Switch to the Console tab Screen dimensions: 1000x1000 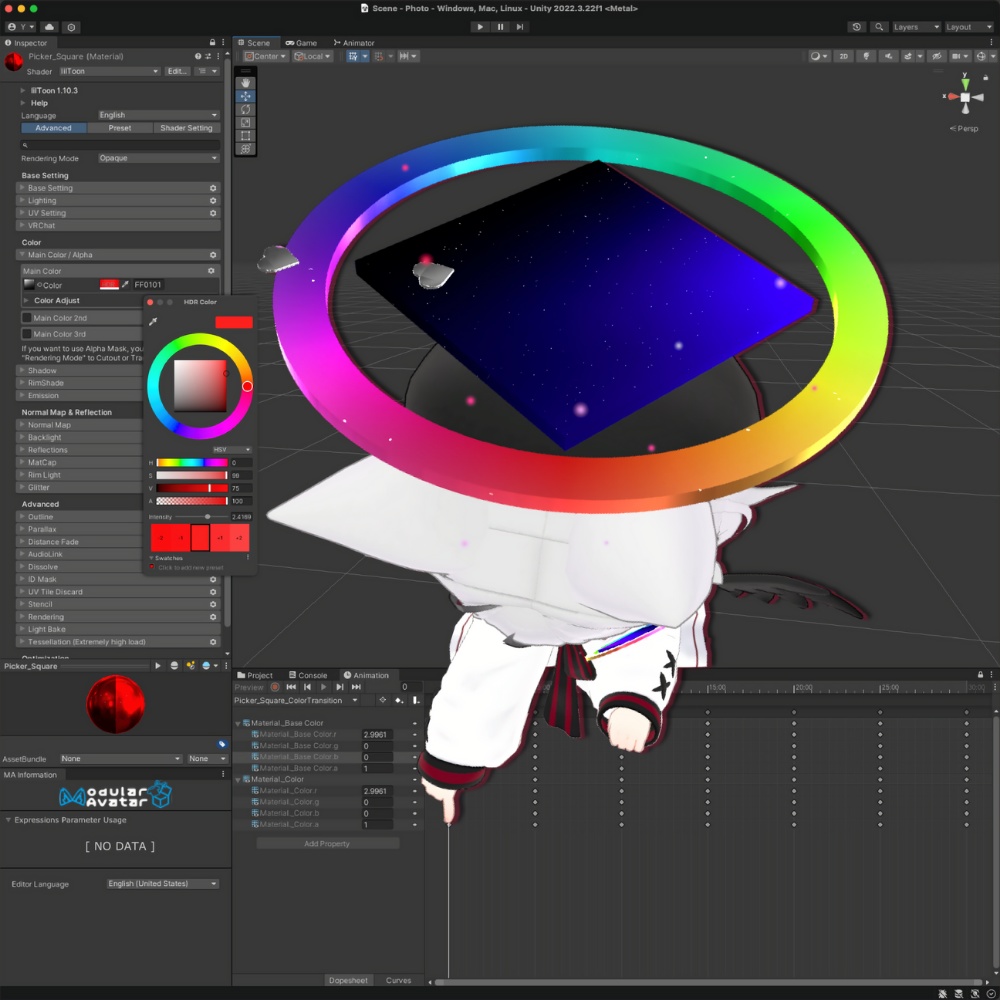coord(308,675)
